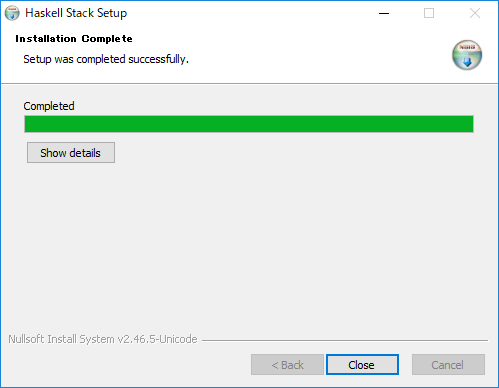Viewport: 499px width, 388px height.
Task: Select the Completed status label
Action: [49, 106]
